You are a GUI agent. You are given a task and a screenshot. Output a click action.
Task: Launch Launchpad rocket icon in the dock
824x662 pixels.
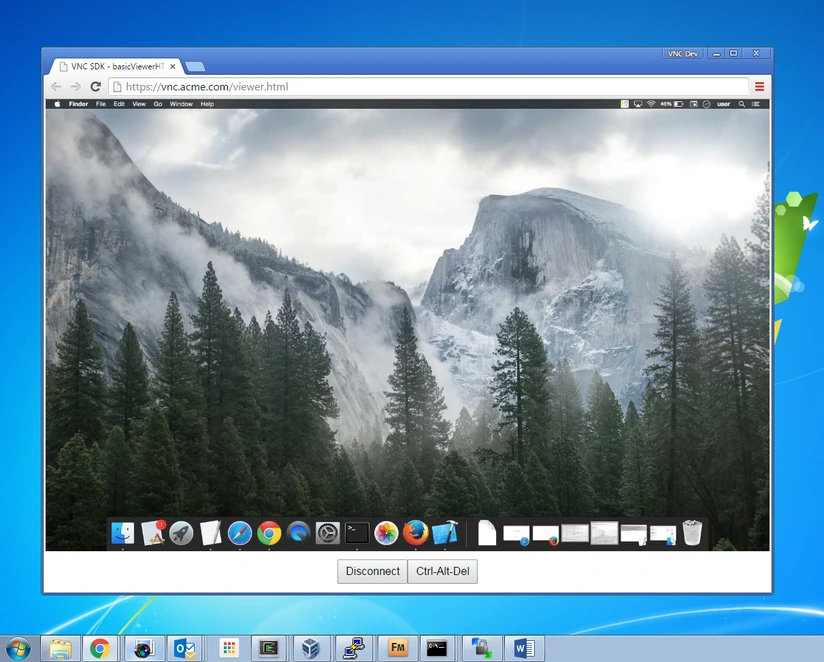click(181, 533)
